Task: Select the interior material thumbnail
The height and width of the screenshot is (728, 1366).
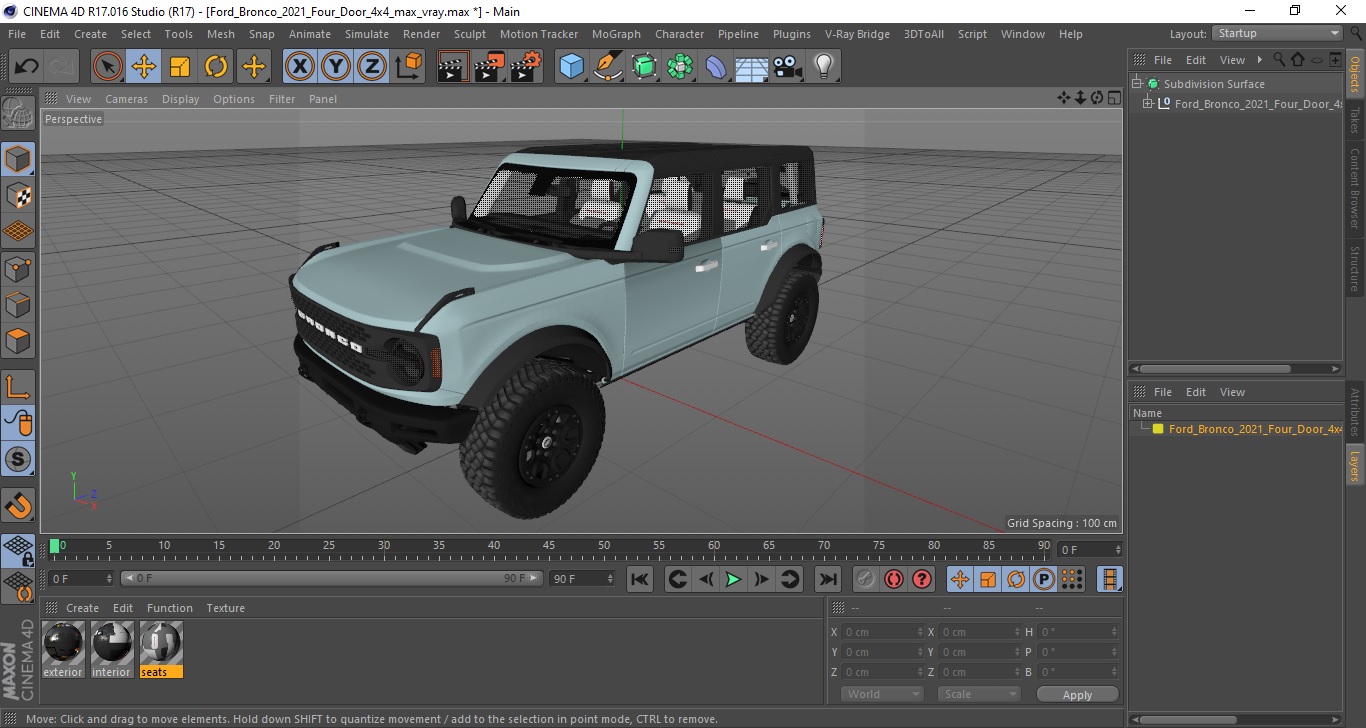Action: tap(112, 649)
